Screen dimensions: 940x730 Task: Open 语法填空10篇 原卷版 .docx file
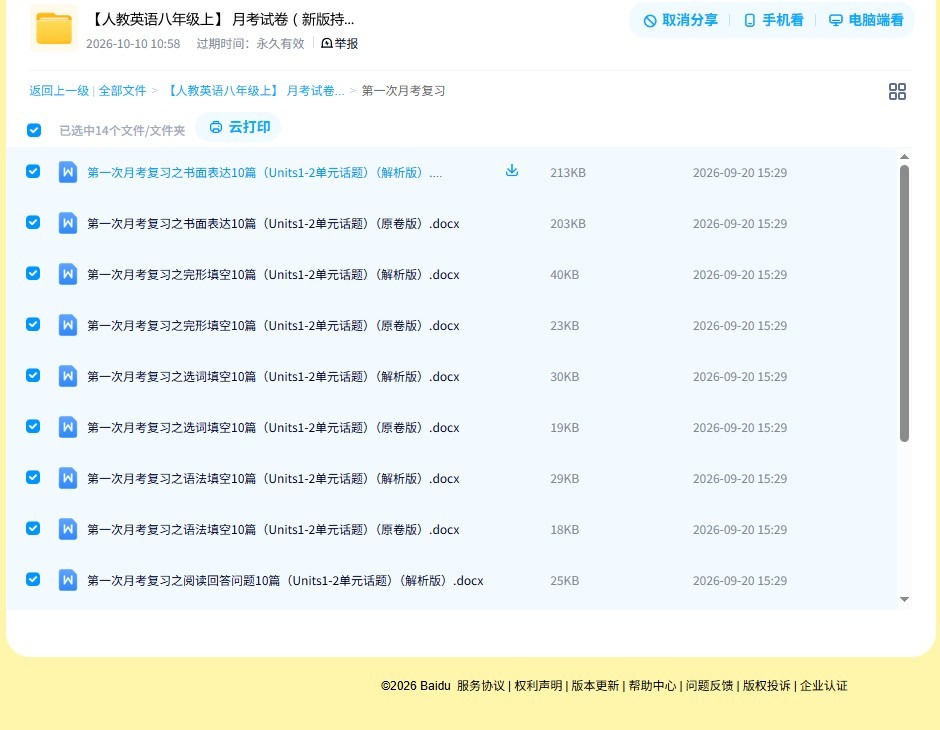coord(273,529)
